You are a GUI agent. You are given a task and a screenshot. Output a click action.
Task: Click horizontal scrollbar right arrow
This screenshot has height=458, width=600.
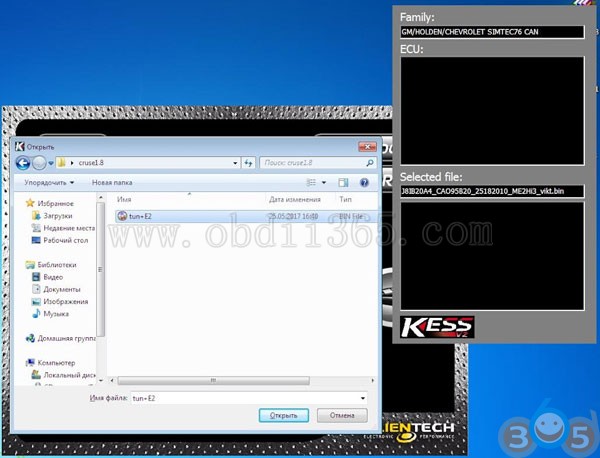pos(373,380)
